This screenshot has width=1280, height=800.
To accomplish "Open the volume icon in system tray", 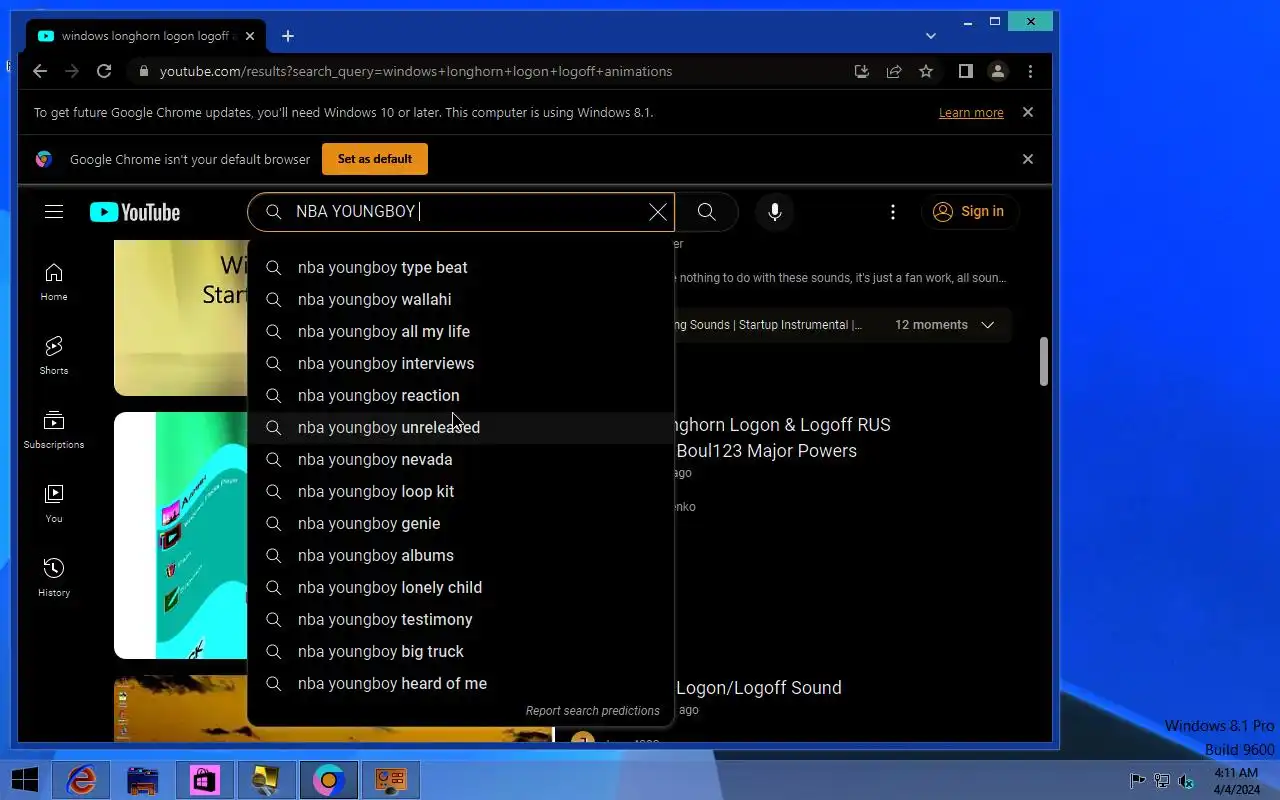I will [x=1186, y=781].
